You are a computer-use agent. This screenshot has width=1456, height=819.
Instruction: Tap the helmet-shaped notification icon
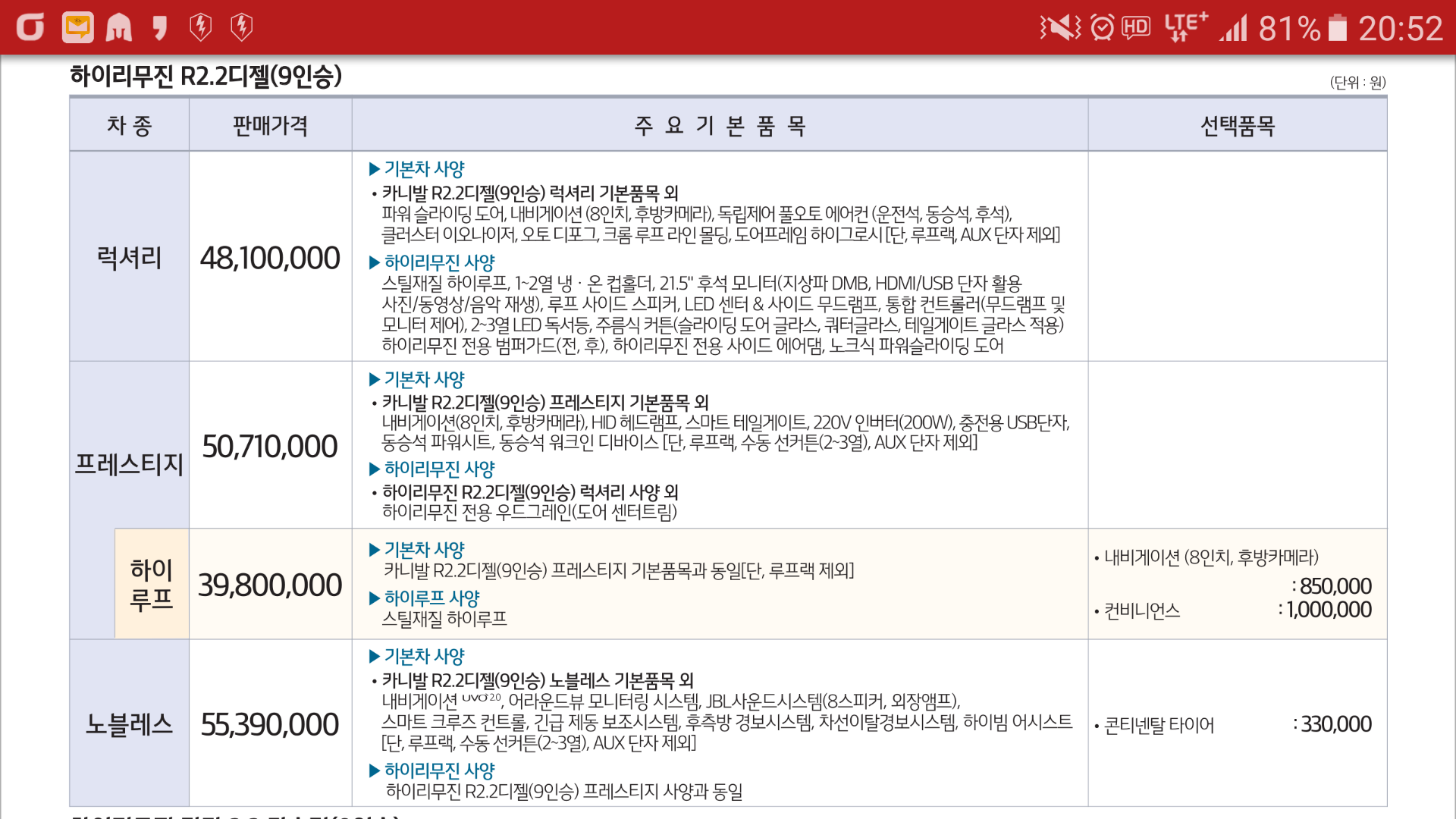118,28
